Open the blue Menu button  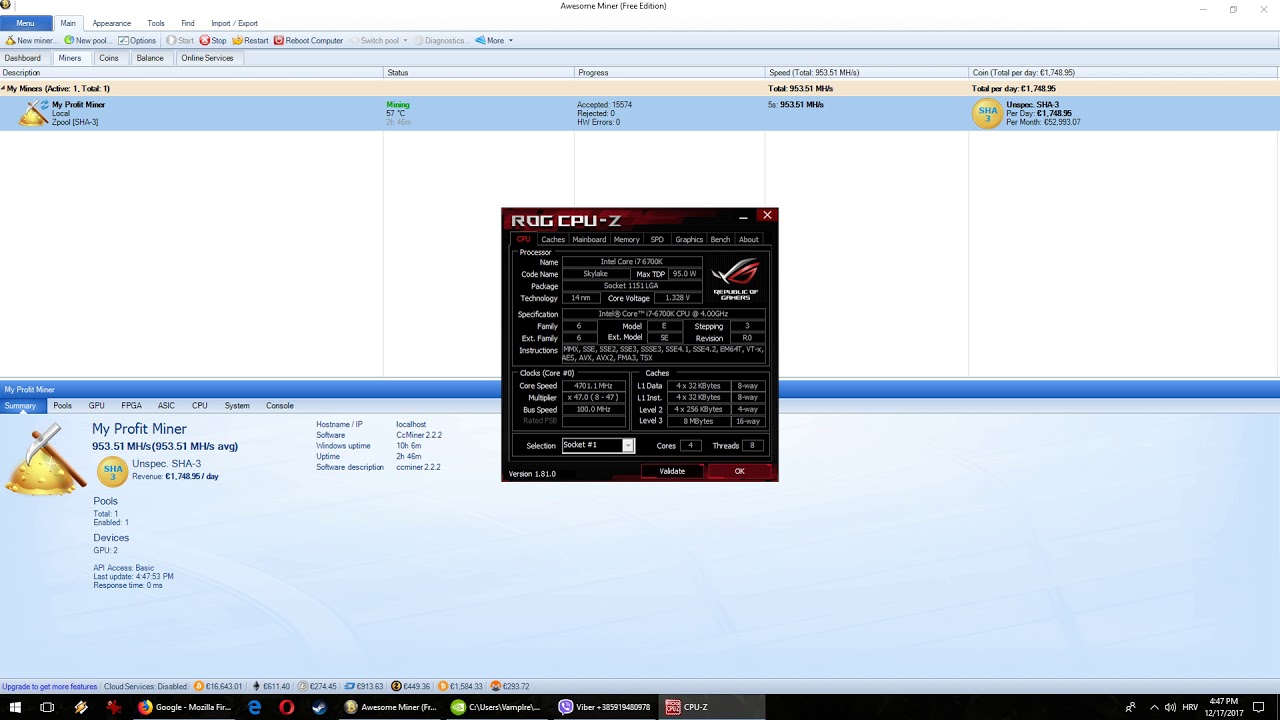[x=25, y=23]
